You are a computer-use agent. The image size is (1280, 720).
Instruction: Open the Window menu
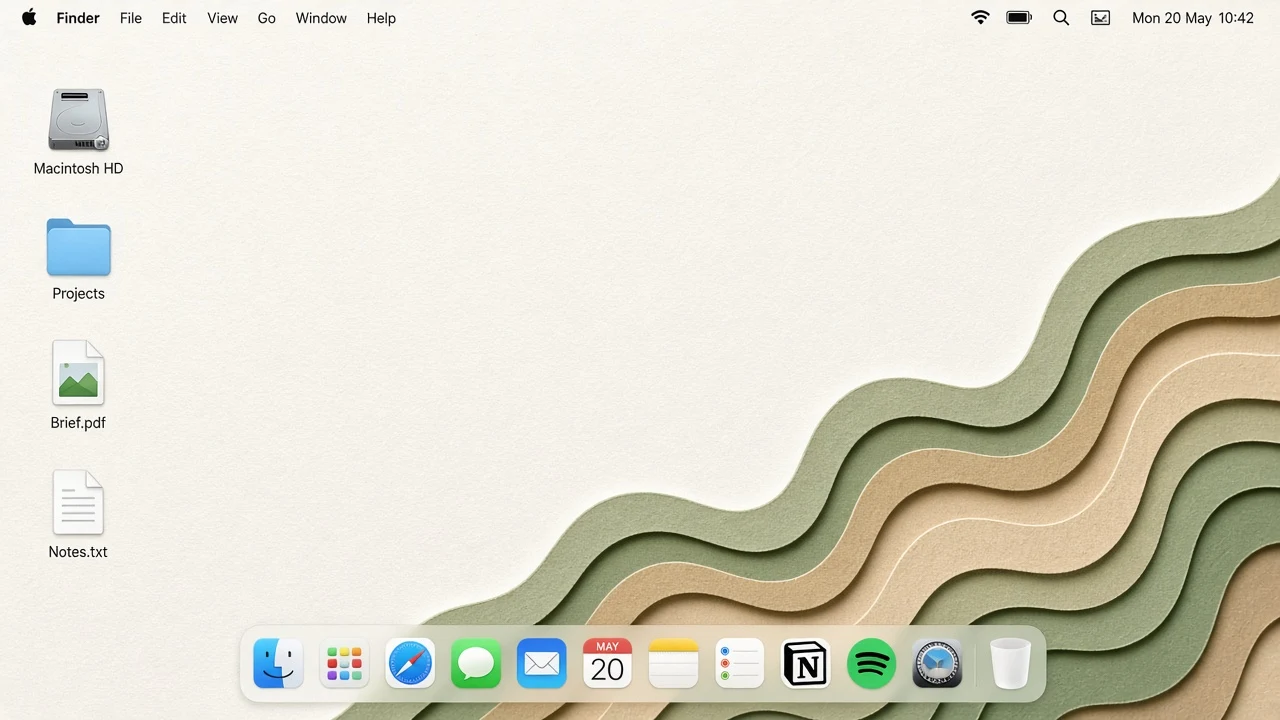[x=321, y=18]
